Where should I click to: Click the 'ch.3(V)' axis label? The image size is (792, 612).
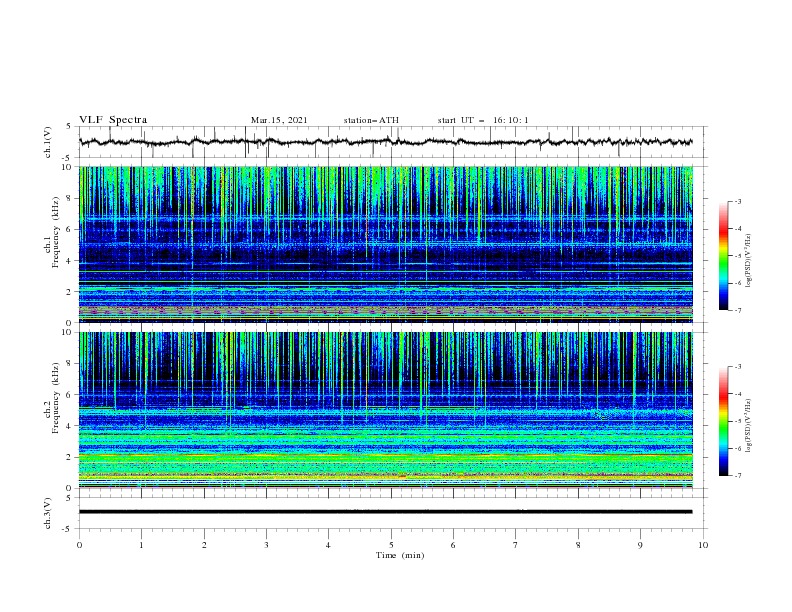(x=47, y=513)
